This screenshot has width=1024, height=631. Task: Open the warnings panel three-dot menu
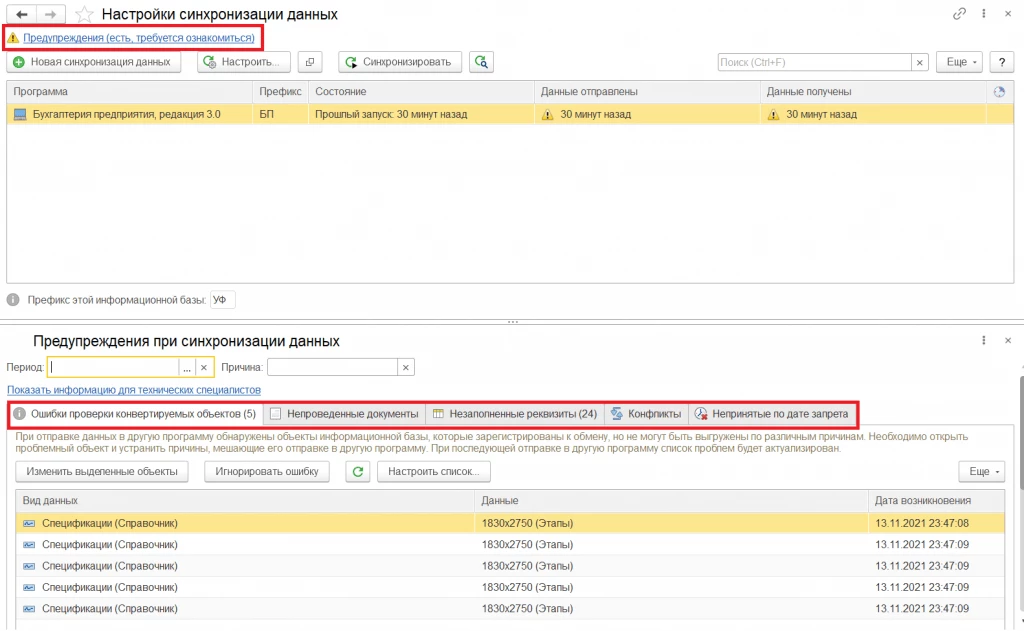pos(984,340)
